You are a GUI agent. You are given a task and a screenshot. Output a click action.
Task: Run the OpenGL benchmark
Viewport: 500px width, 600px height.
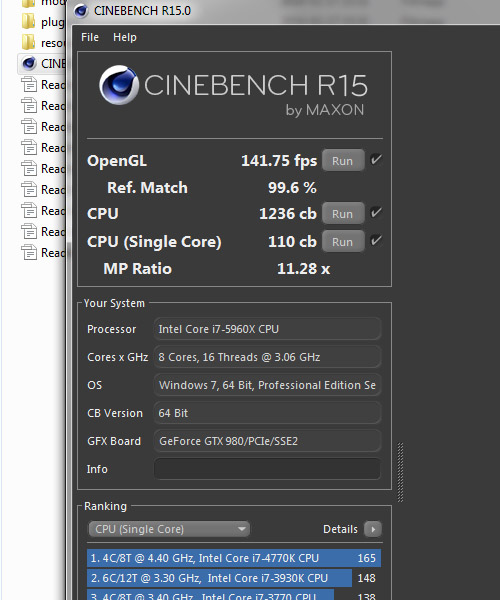[343, 161]
